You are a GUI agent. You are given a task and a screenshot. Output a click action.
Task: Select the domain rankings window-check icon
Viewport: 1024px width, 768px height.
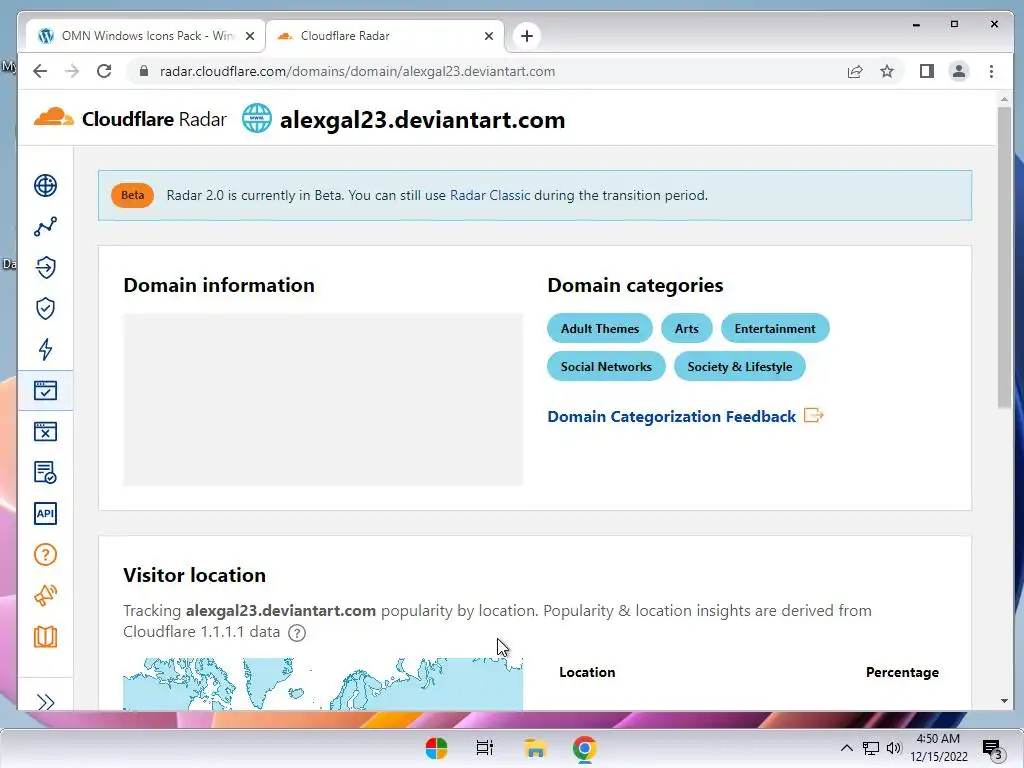tap(45, 391)
